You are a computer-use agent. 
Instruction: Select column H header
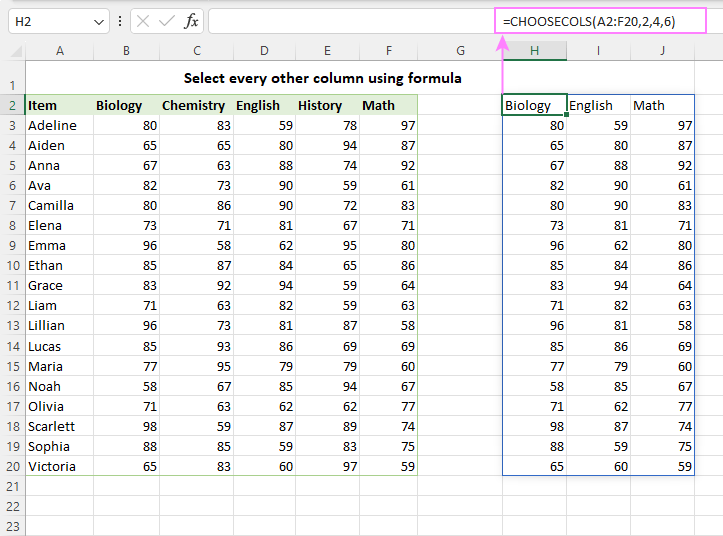[534, 51]
